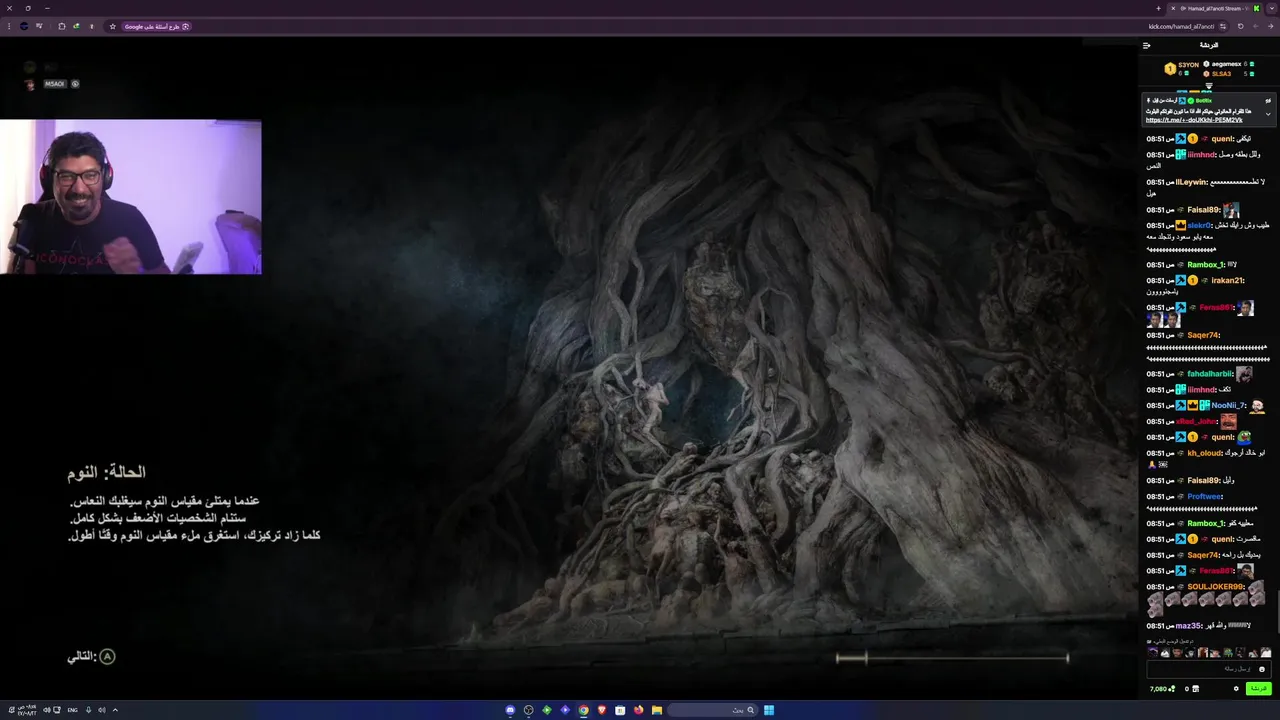Image resolution: width=1280 pixels, height=720 pixels.
Task: Click the Ask Google chip in address bar
Action: 157,26
